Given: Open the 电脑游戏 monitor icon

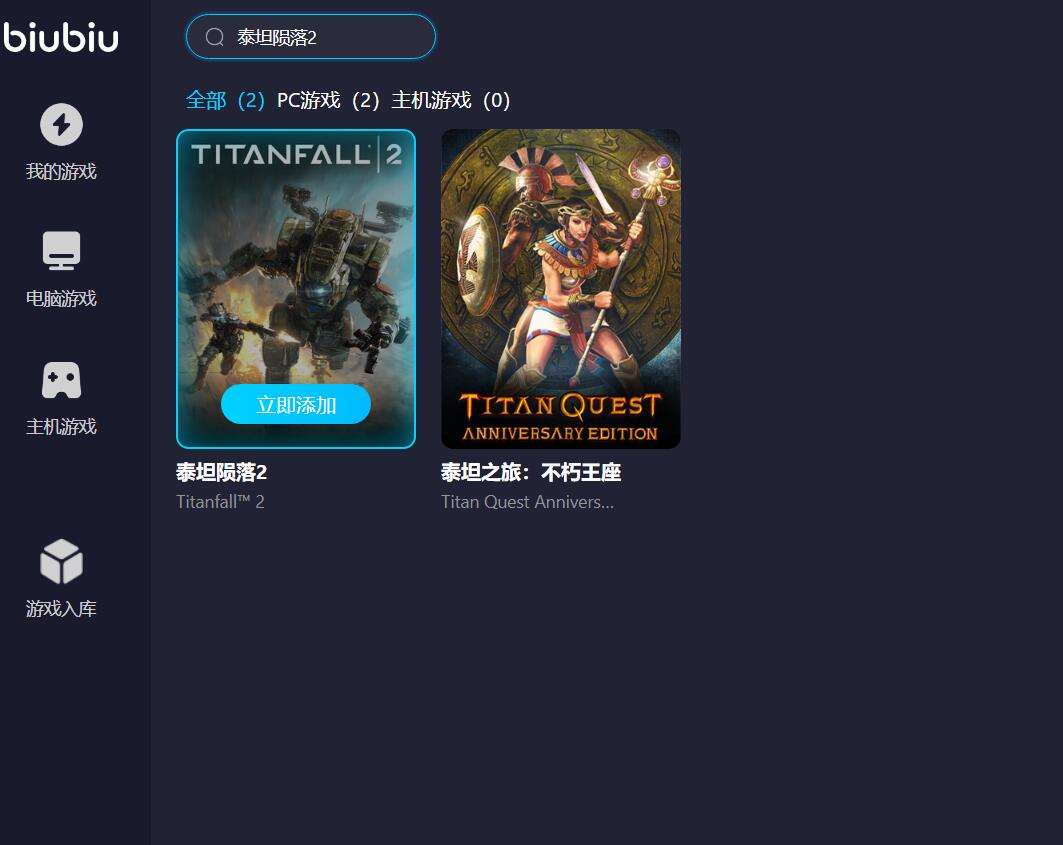Looking at the screenshot, I should pyautogui.click(x=61, y=251).
